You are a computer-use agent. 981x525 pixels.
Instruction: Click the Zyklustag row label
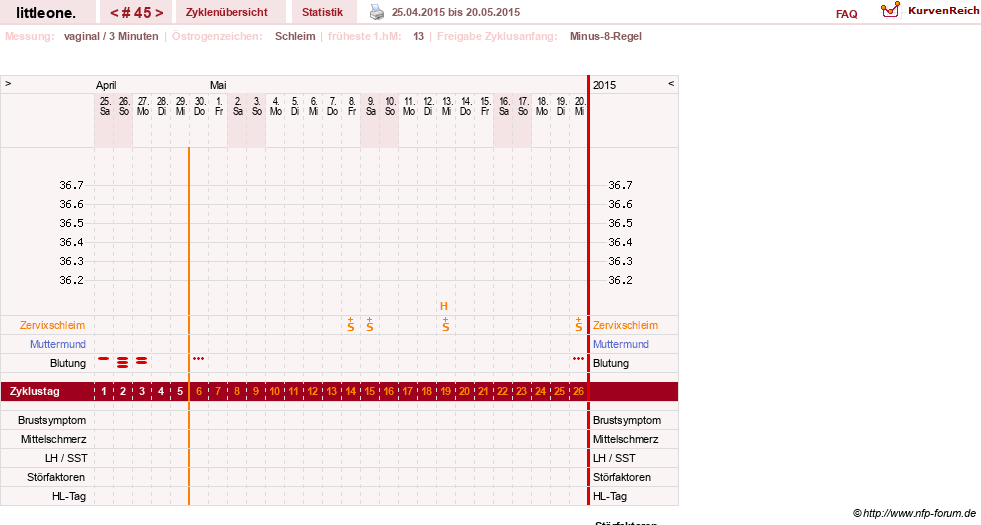35,392
